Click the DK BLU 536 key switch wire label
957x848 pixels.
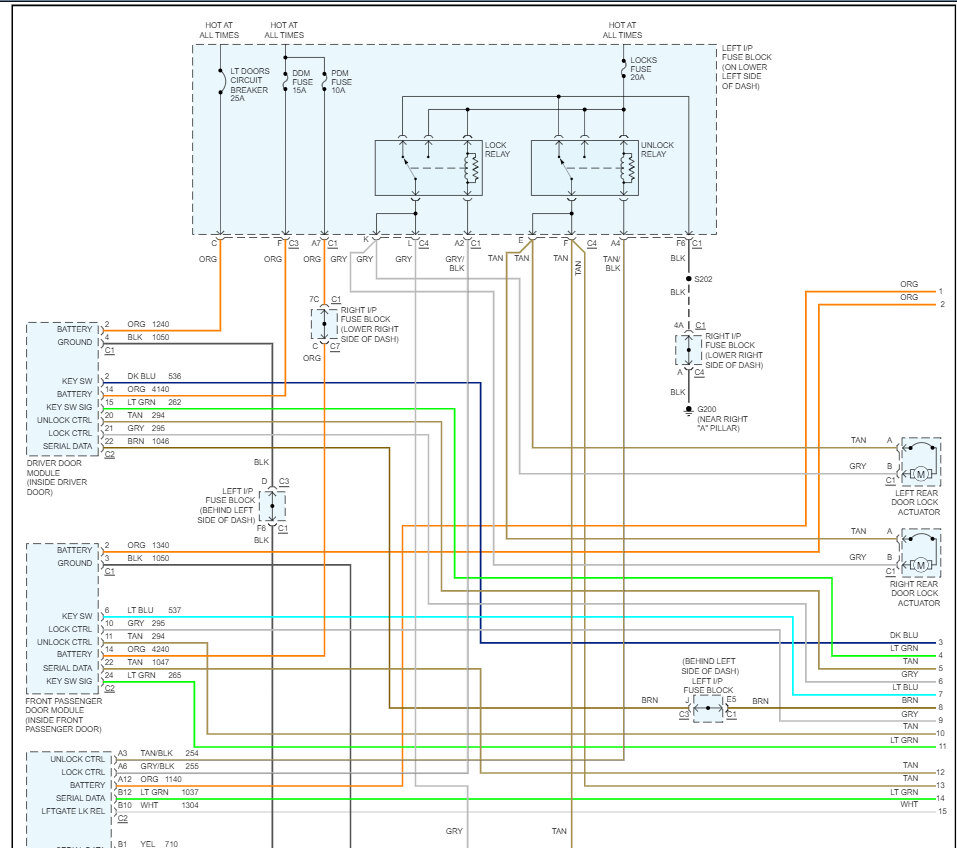tap(154, 376)
